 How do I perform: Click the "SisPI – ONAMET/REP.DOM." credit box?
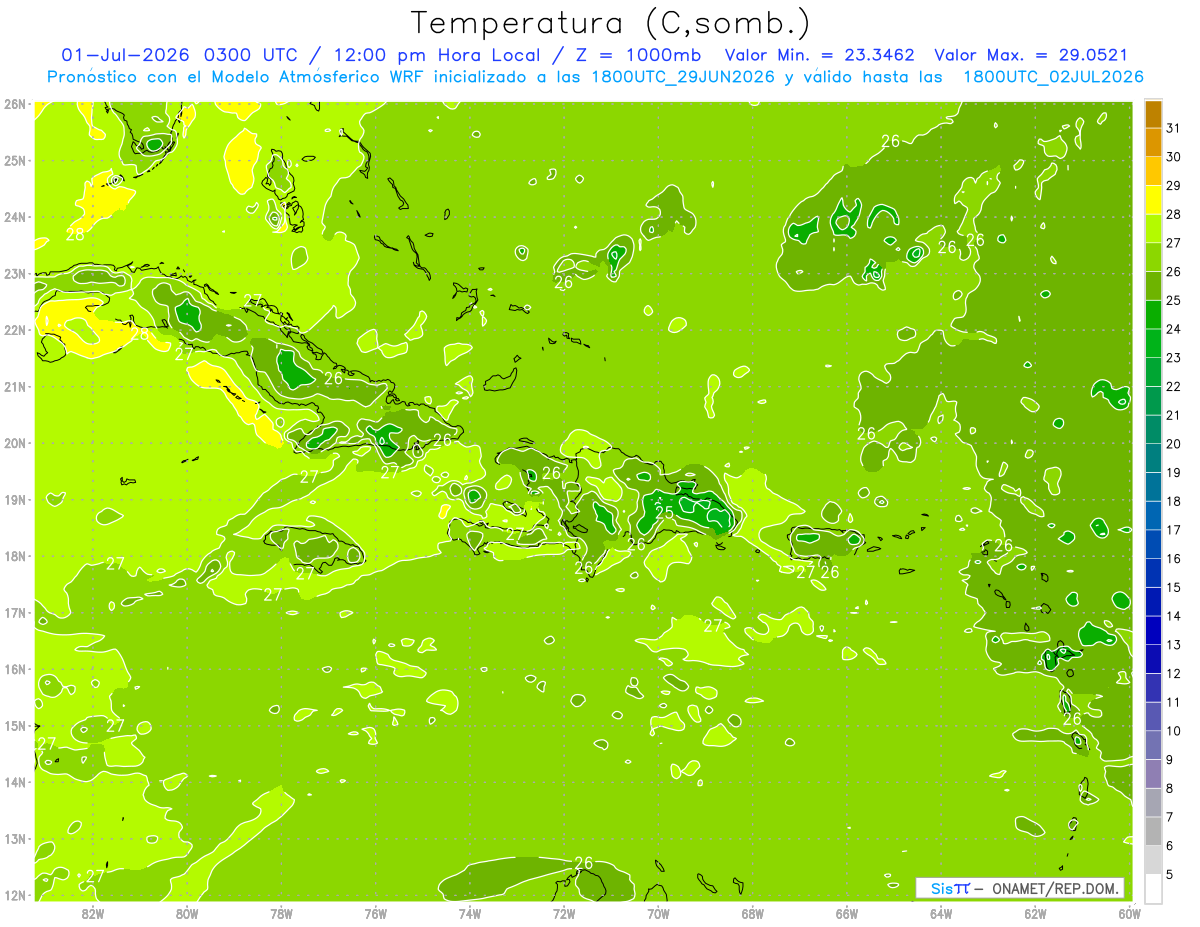pyautogui.click(x=1020, y=888)
